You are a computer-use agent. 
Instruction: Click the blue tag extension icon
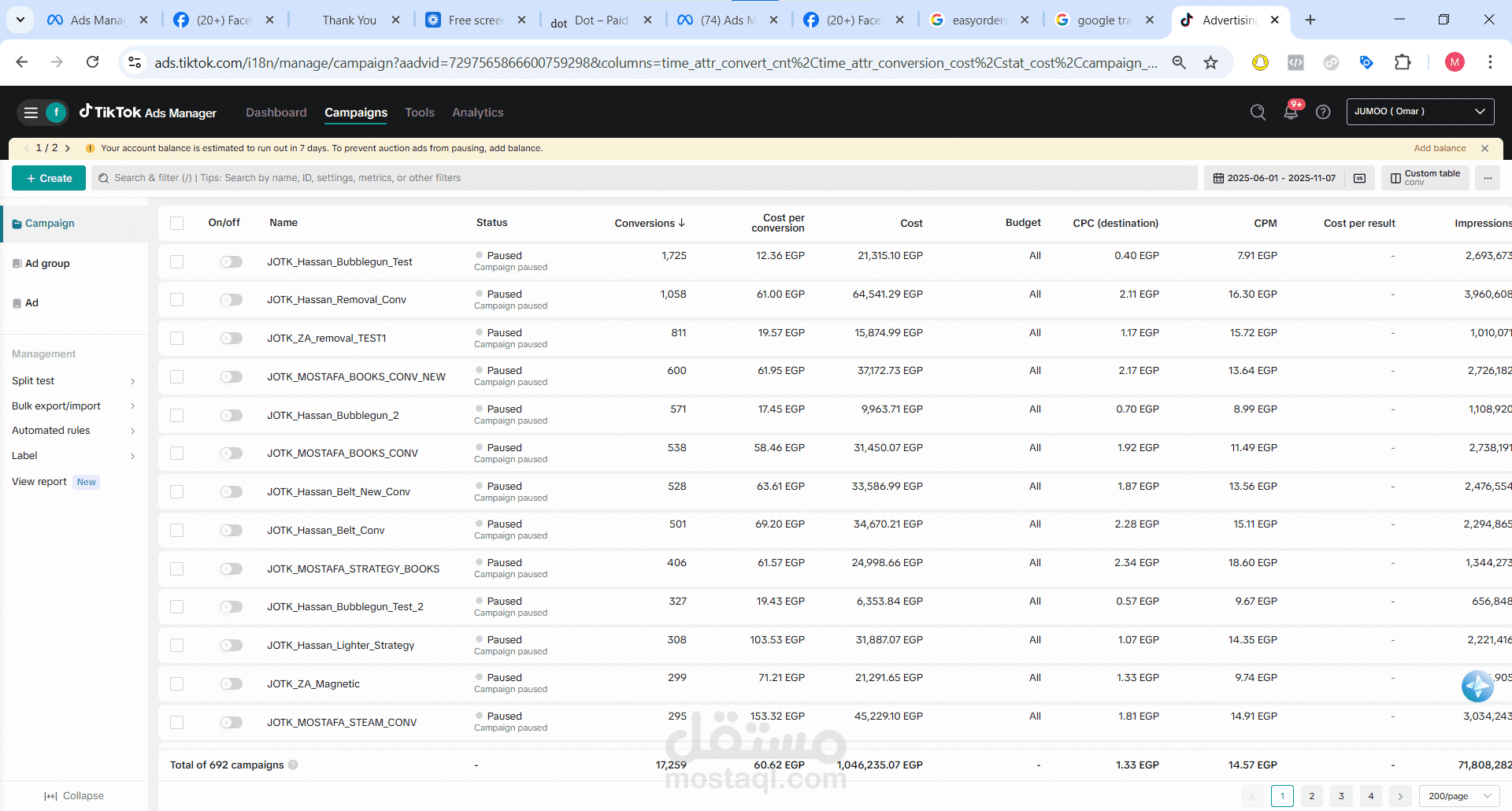click(1366, 62)
